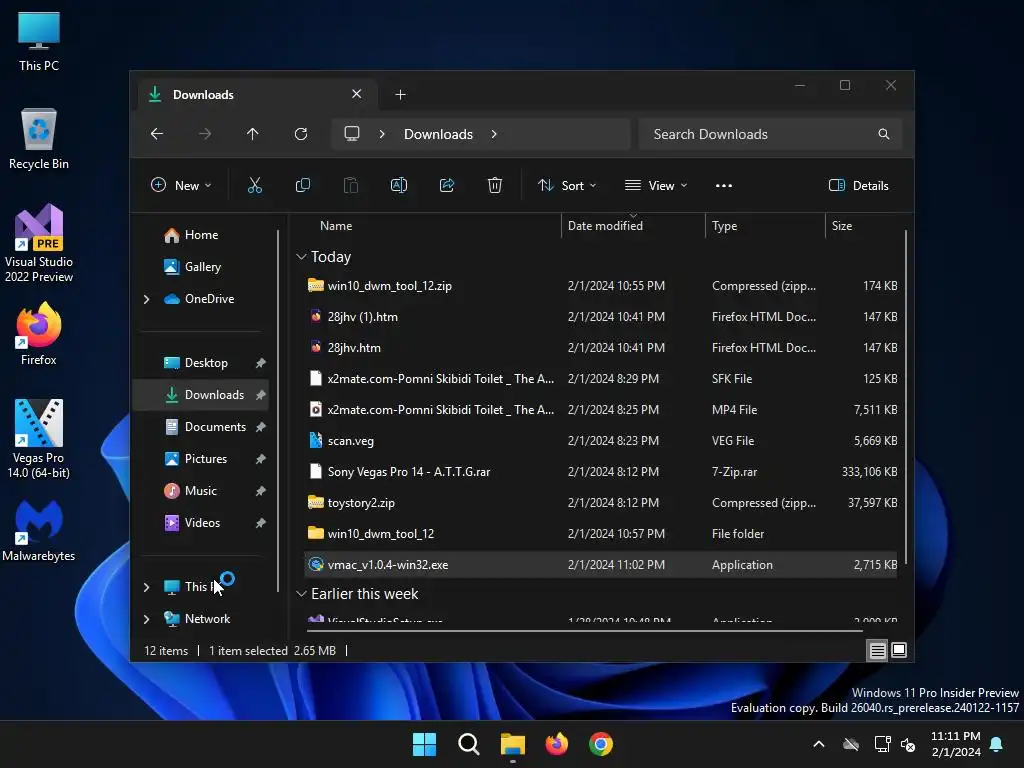Screen dimensions: 1024x768
Task: Open Videos in navigation pane
Action: pos(202,523)
